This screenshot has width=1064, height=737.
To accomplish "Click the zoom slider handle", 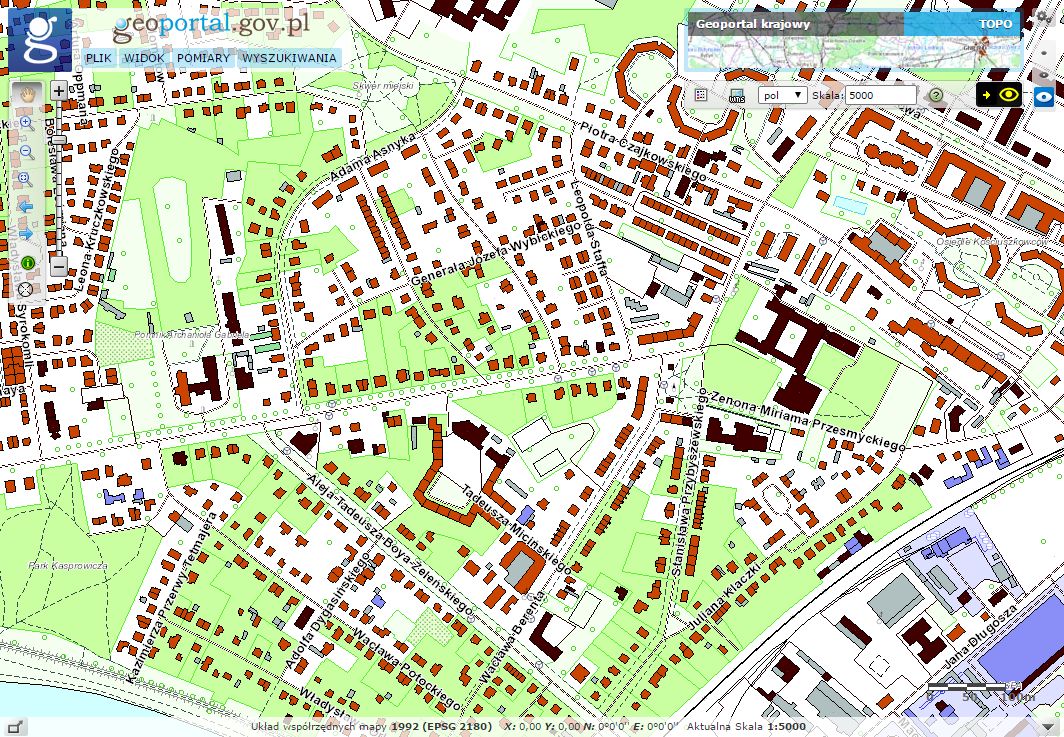I will (x=59, y=140).
